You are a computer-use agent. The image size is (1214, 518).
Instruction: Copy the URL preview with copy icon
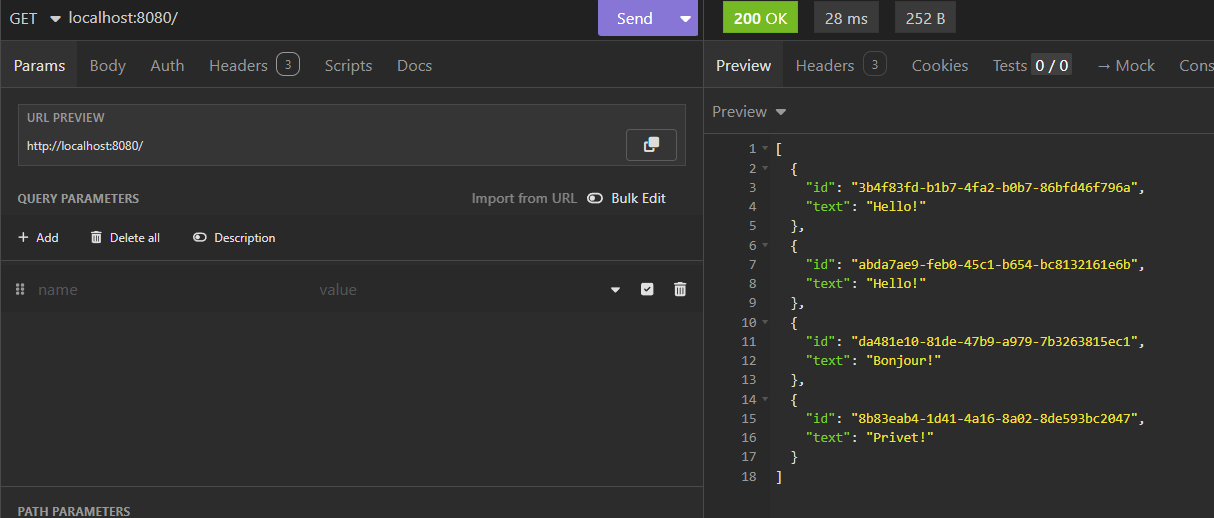[651, 145]
